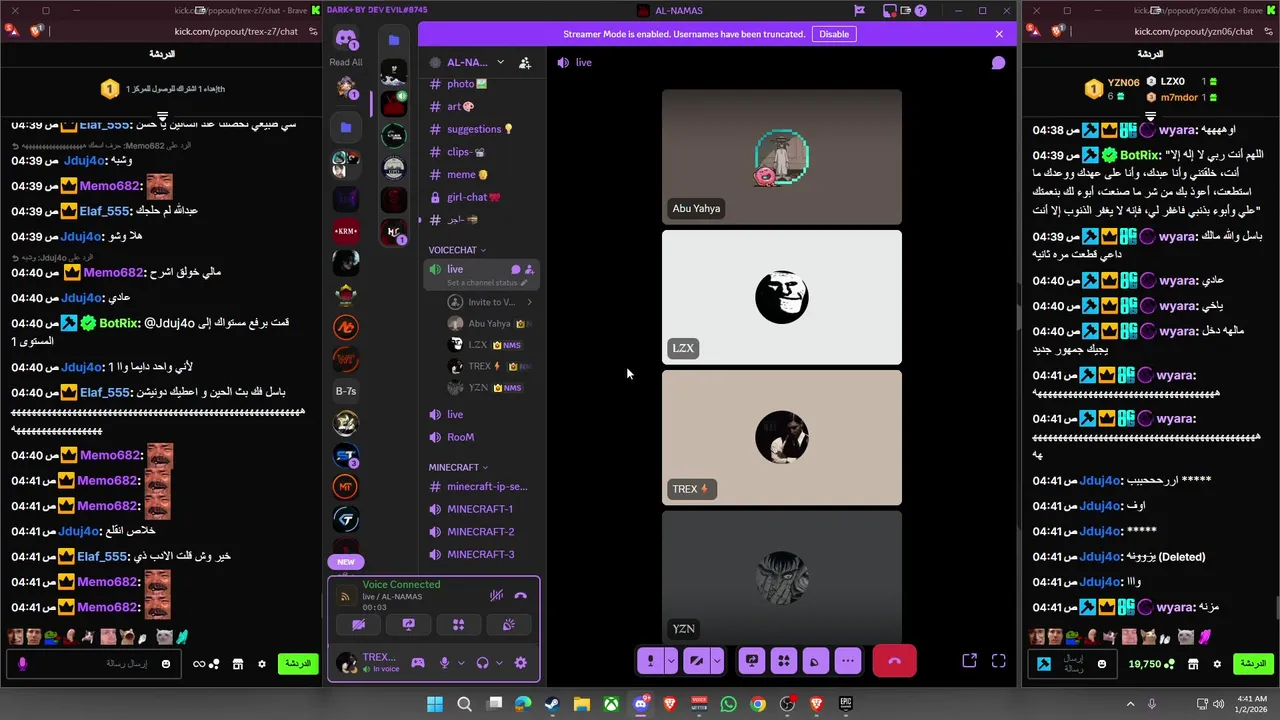Open output device options arrow in user panel
The height and width of the screenshot is (720, 1280).
tap(499, 663)
